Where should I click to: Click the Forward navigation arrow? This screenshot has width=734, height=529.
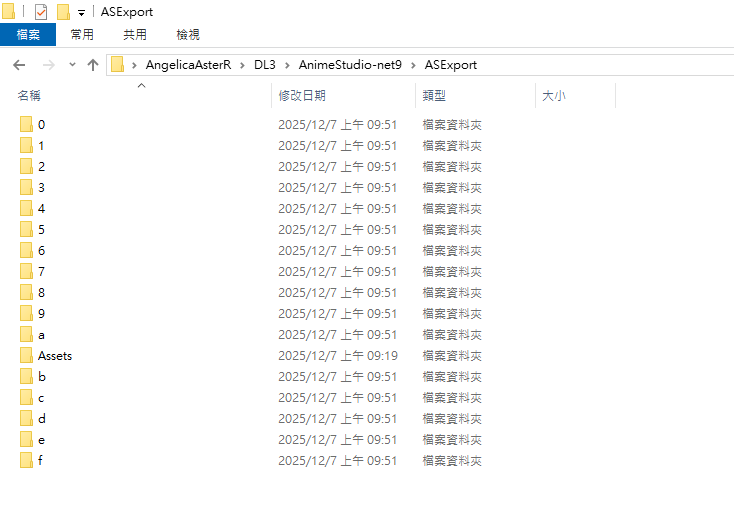point(46,65)
